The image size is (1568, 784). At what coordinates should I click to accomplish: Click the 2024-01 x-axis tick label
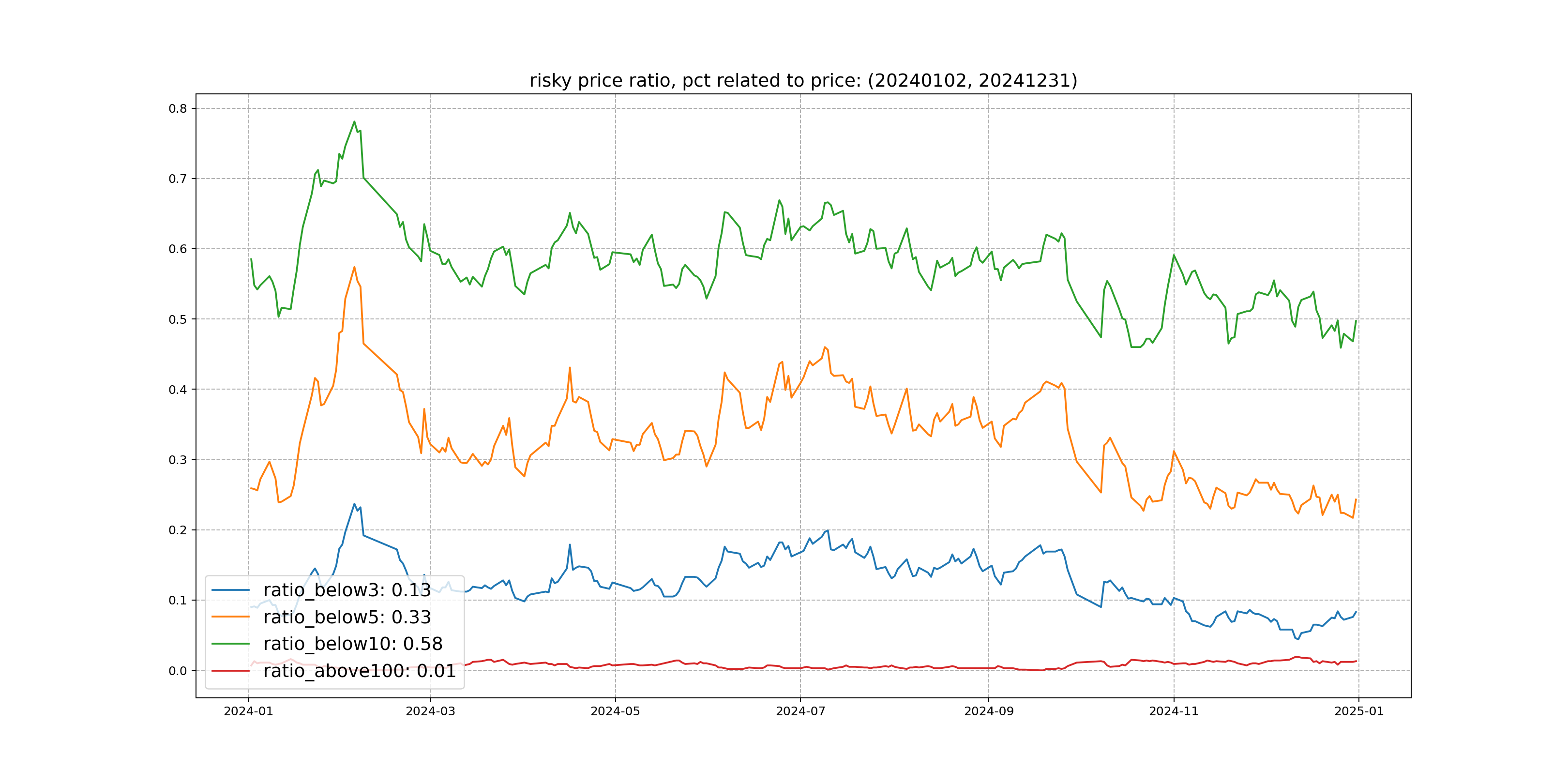[x=248, y=711]
